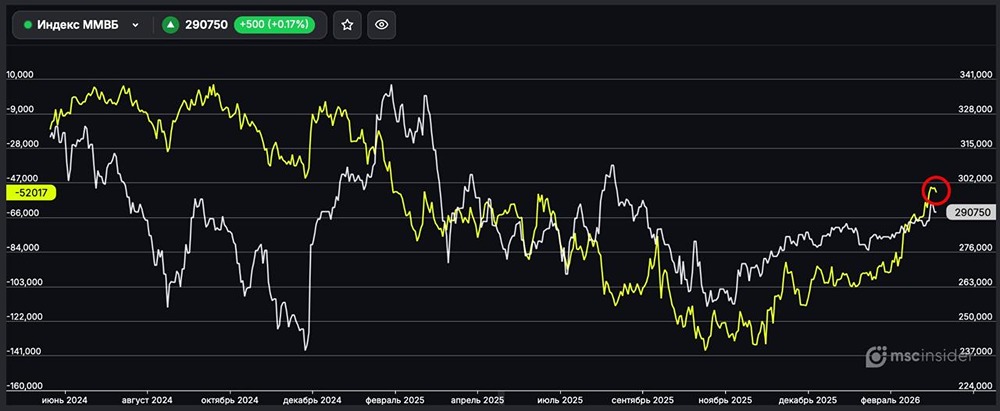Click the -84,000 left axis value
The image size is (1000, 411).
22,248
